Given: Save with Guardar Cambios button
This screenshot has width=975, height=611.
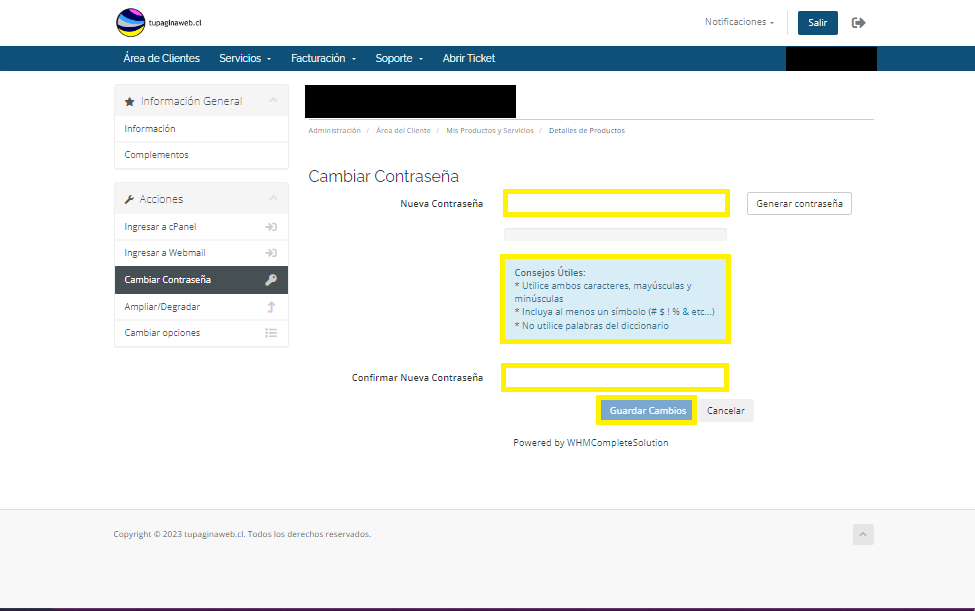Looking at the screenshot, I should [x=647, y=411].
